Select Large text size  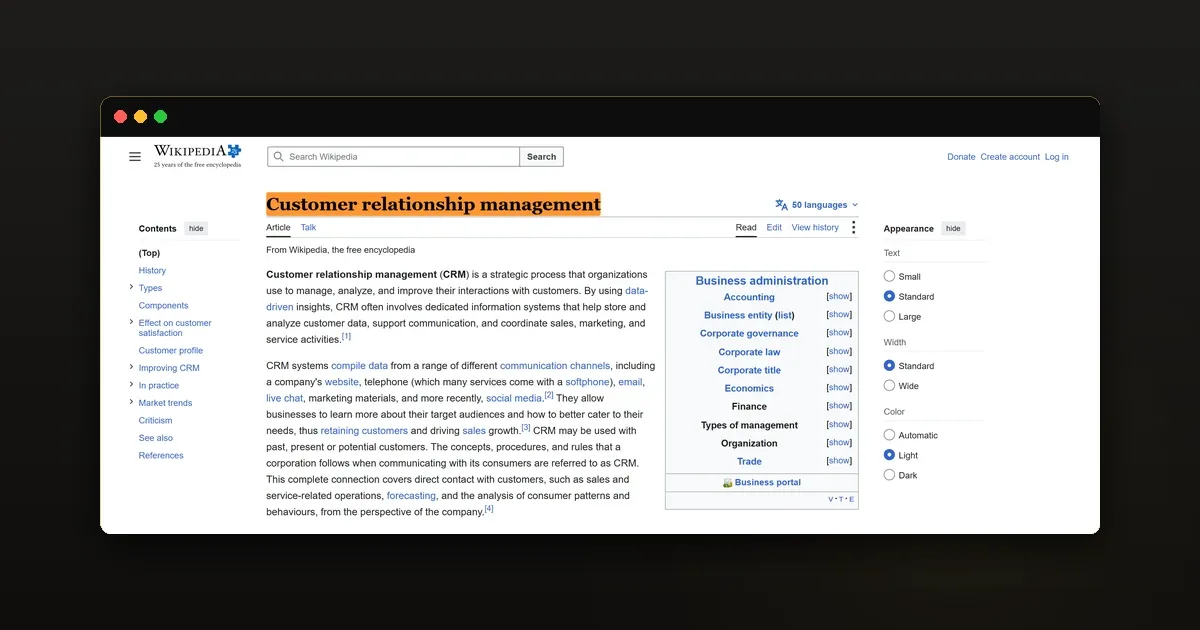889,316
